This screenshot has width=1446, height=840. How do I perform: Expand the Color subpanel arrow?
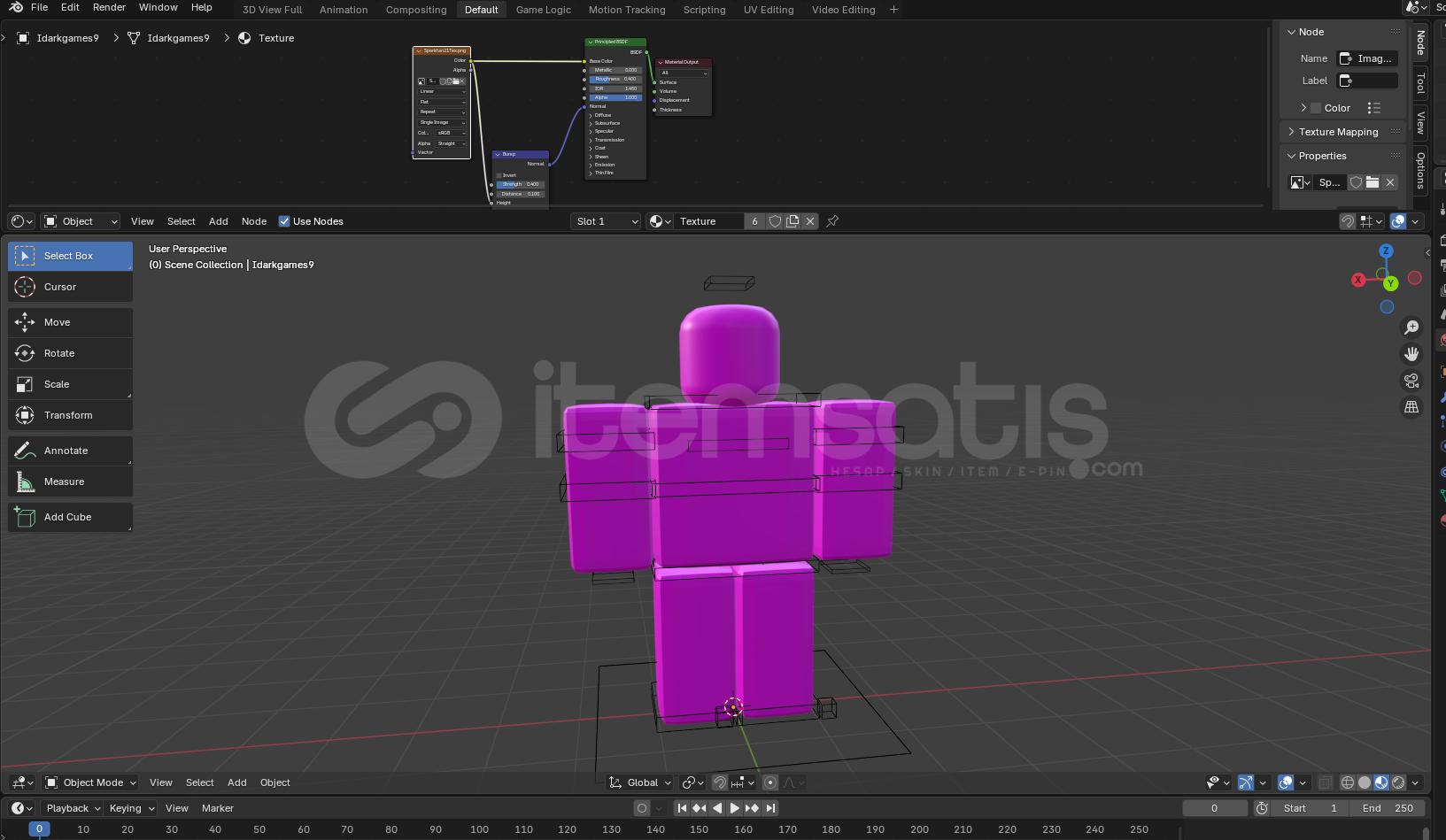tap(1303, 108)
